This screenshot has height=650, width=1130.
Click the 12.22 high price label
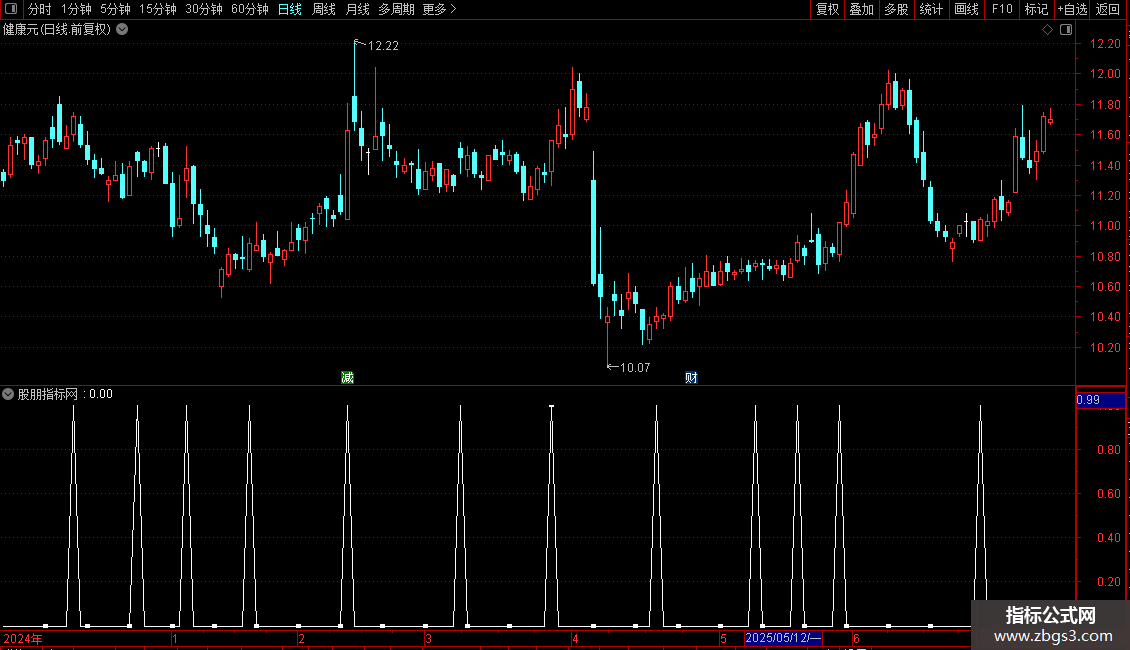pos(383,46)
